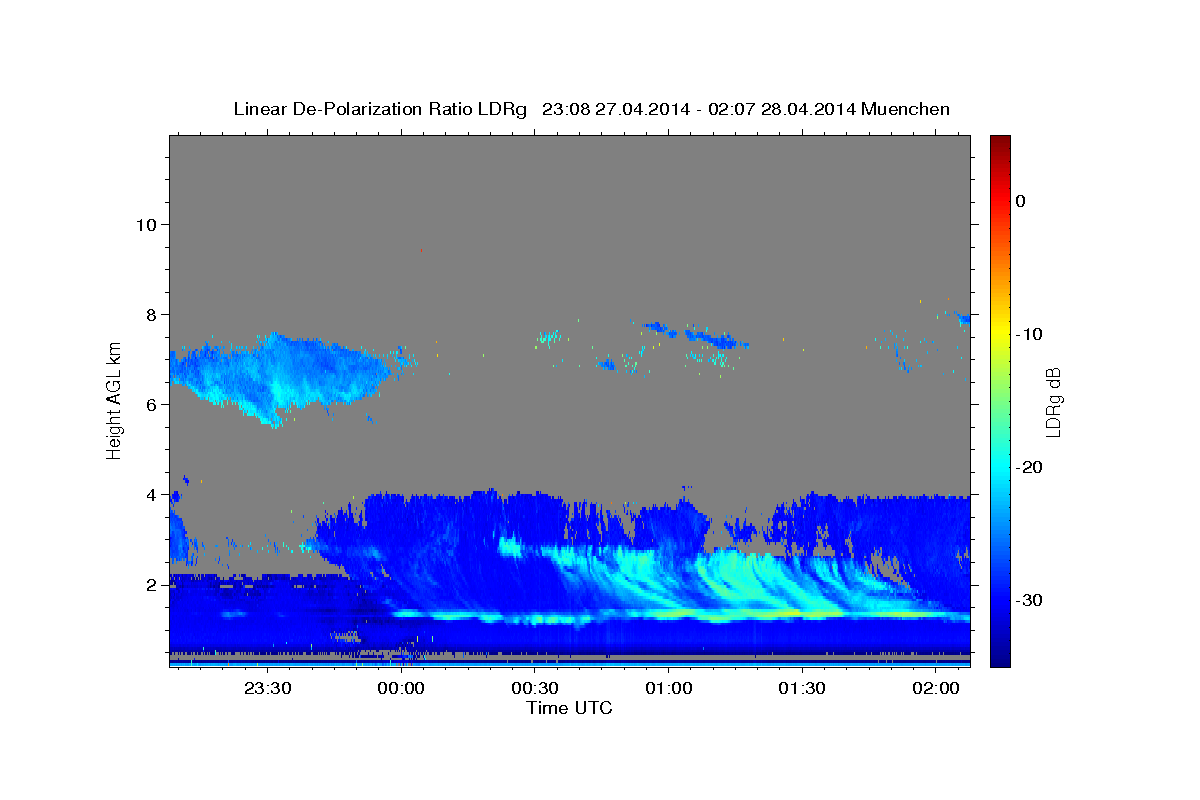
Task: Click the height tick label 6
Action: [x=150, y=404]
